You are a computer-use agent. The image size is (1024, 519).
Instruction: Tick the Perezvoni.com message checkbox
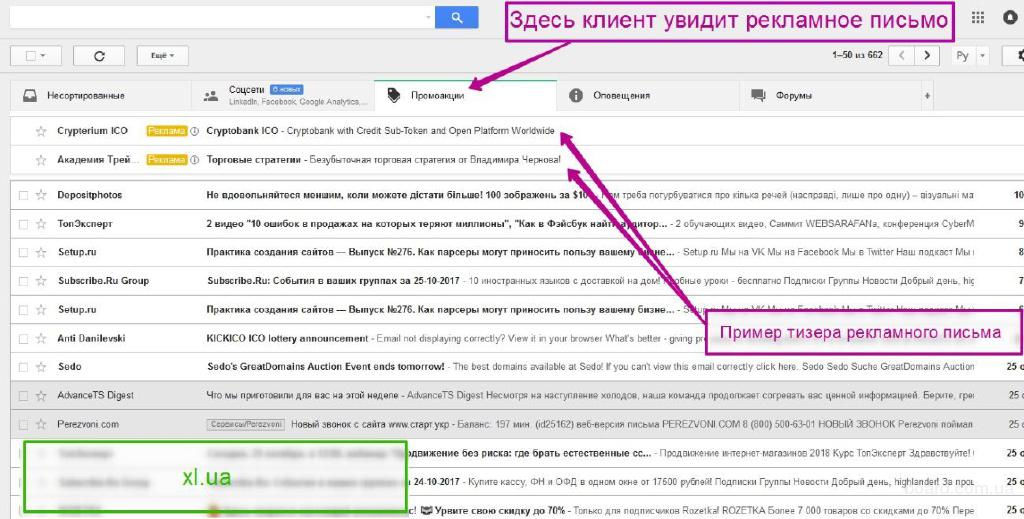(24, 424)
